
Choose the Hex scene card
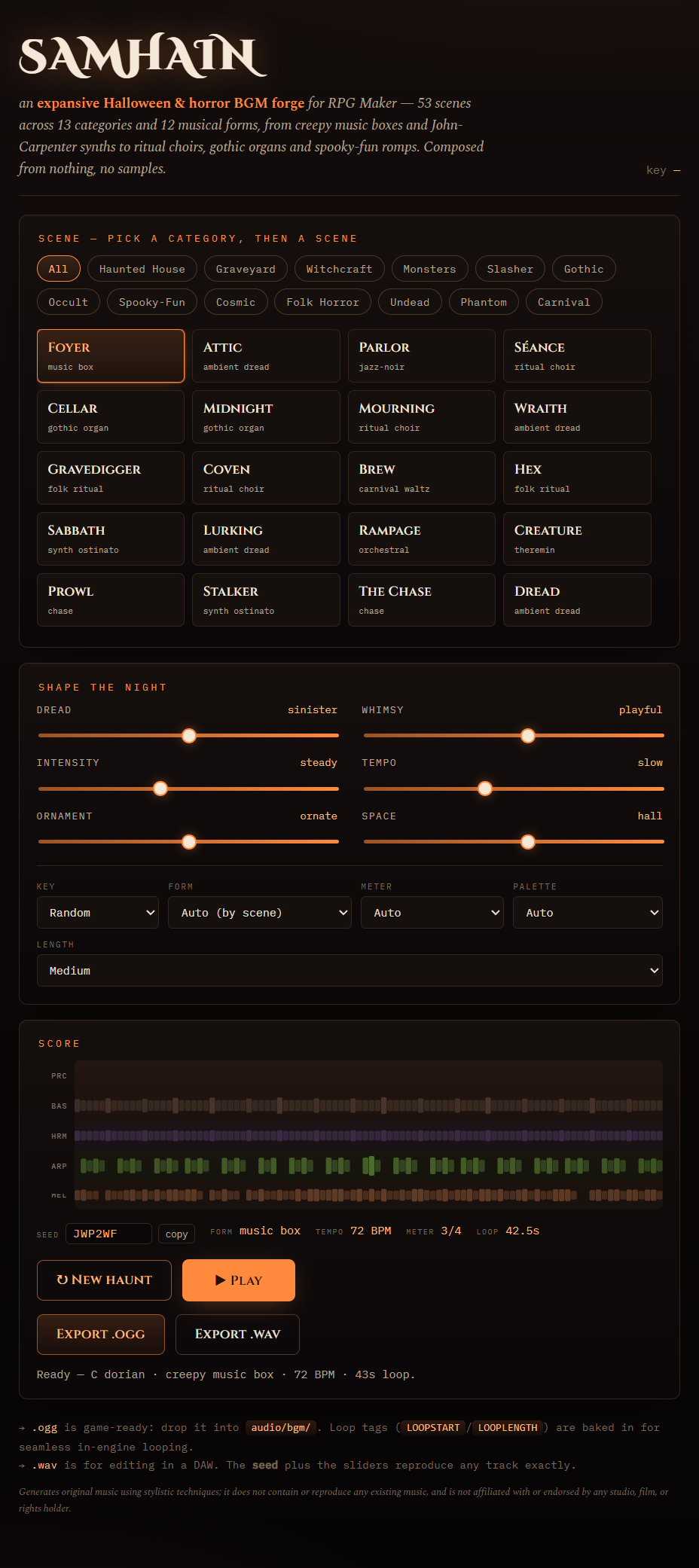(x=577, y=477)
